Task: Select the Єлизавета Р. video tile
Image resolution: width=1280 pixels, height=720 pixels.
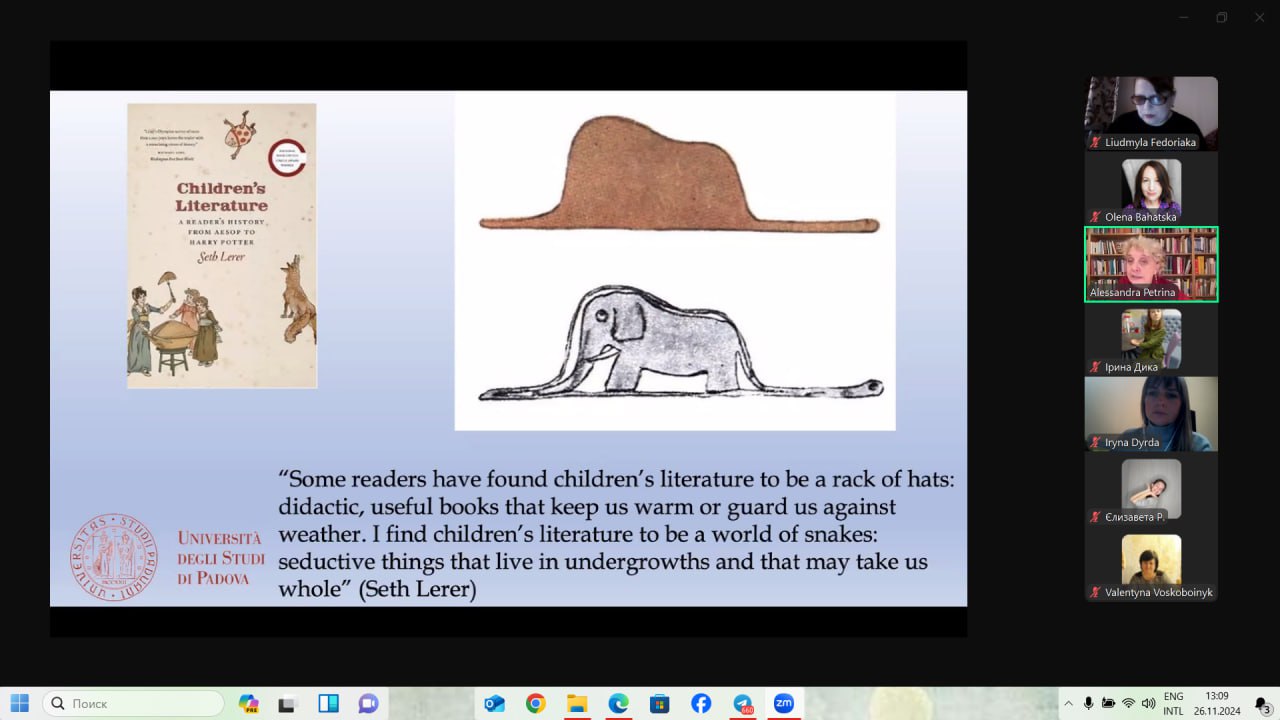Action: (x=1151, y=490)
